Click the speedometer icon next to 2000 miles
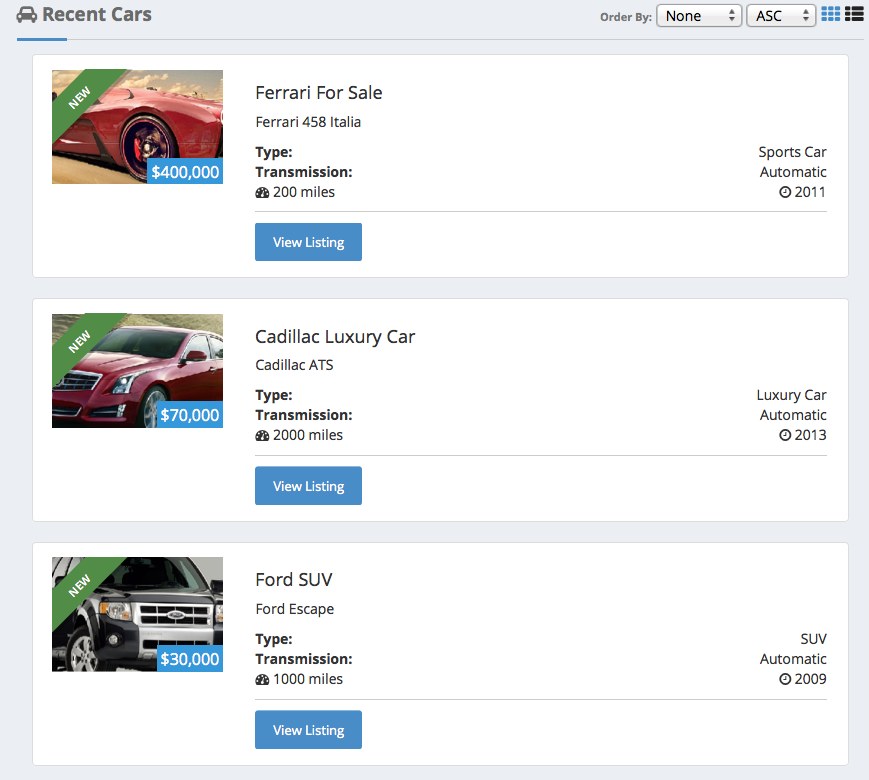This screenshot has height=780, width=869. click(x=262, y=436)
